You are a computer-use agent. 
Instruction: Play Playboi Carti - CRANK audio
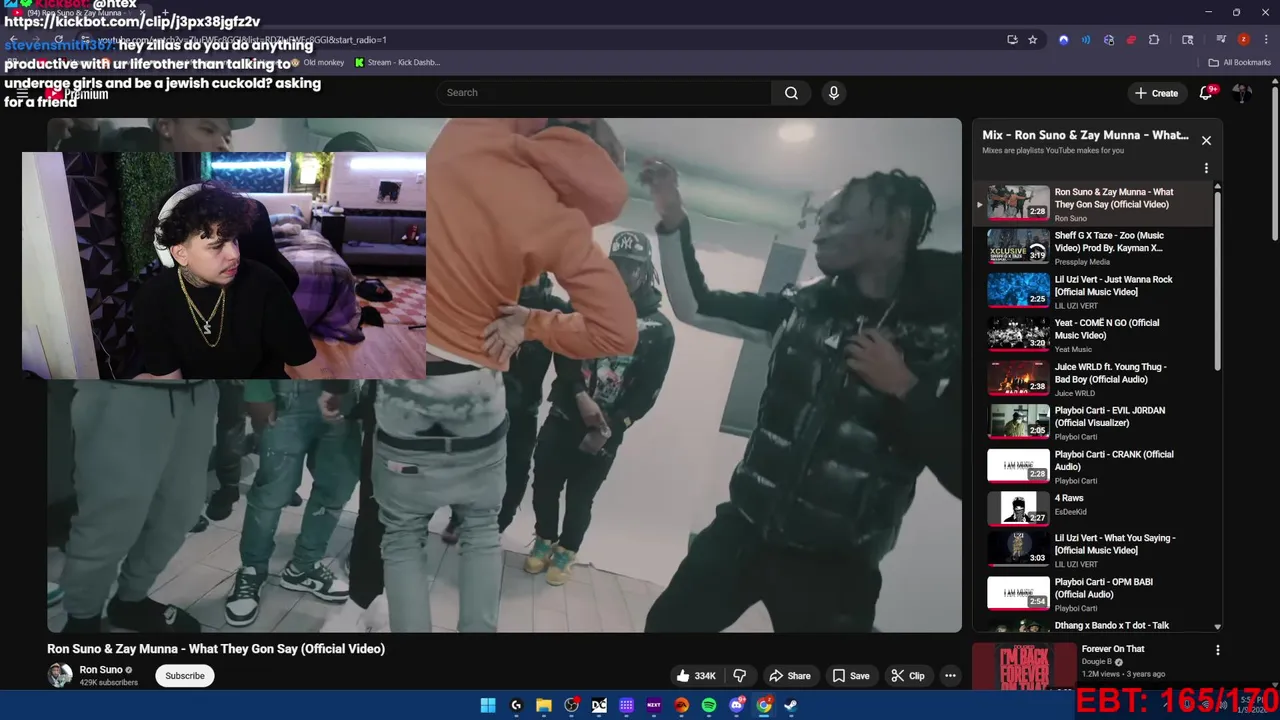(1095, 467)
